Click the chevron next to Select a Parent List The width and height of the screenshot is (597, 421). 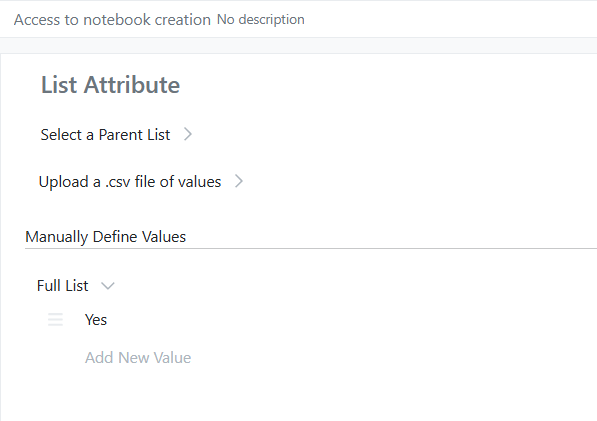[188, 134]
